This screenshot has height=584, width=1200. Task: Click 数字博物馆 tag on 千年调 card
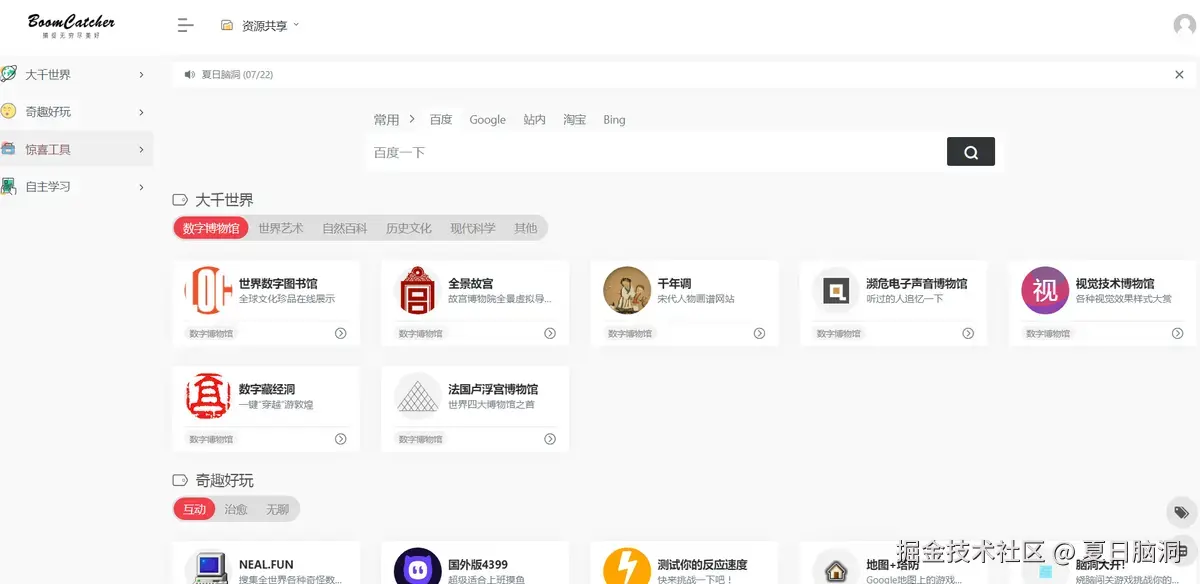coord(630,333)
